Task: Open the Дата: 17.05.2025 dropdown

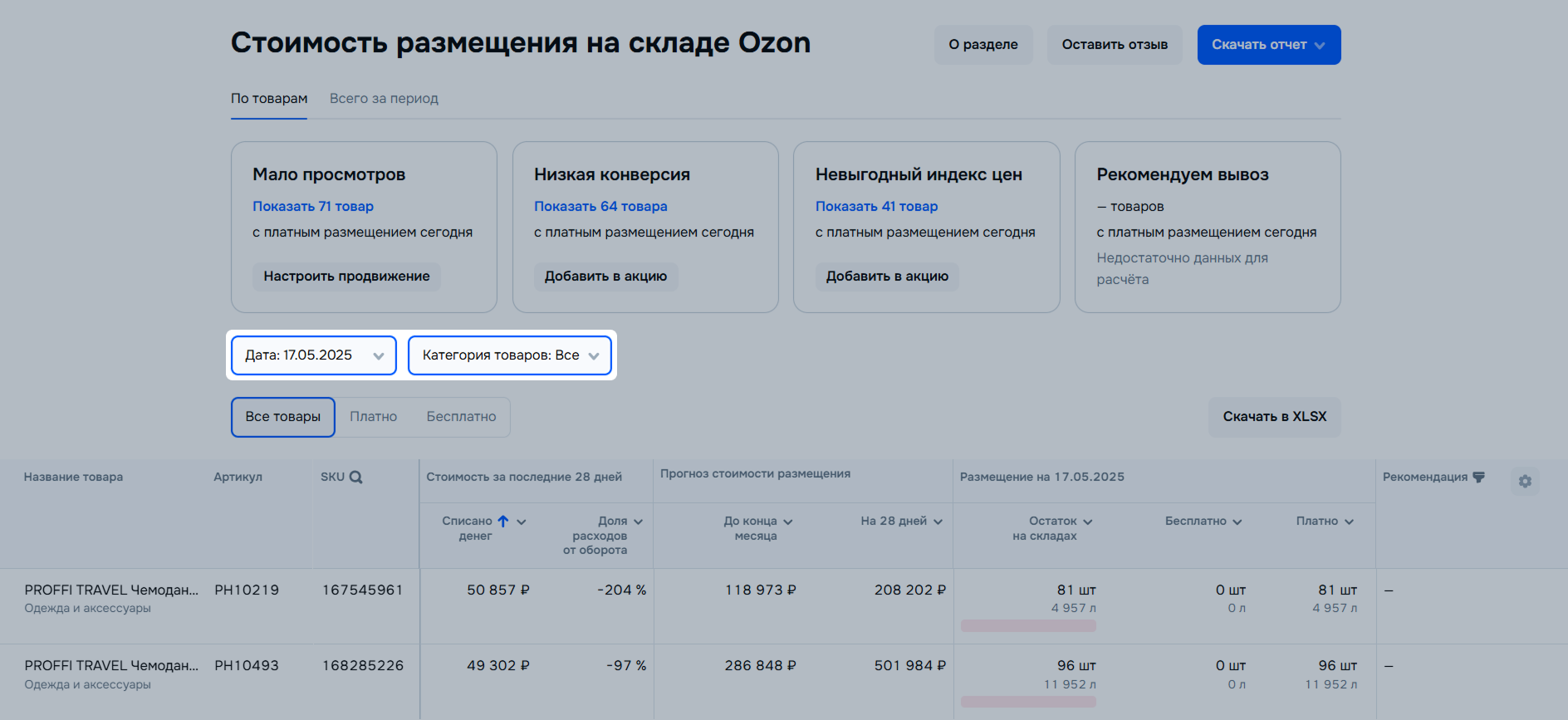Action: [x=314, y=355]
